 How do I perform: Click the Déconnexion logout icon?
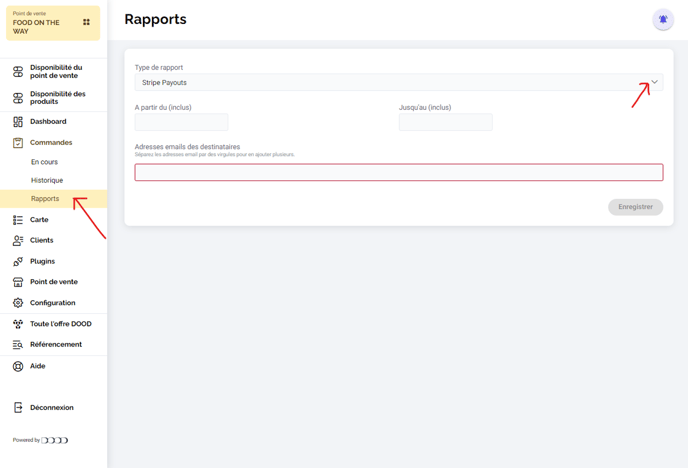(18, 408)
